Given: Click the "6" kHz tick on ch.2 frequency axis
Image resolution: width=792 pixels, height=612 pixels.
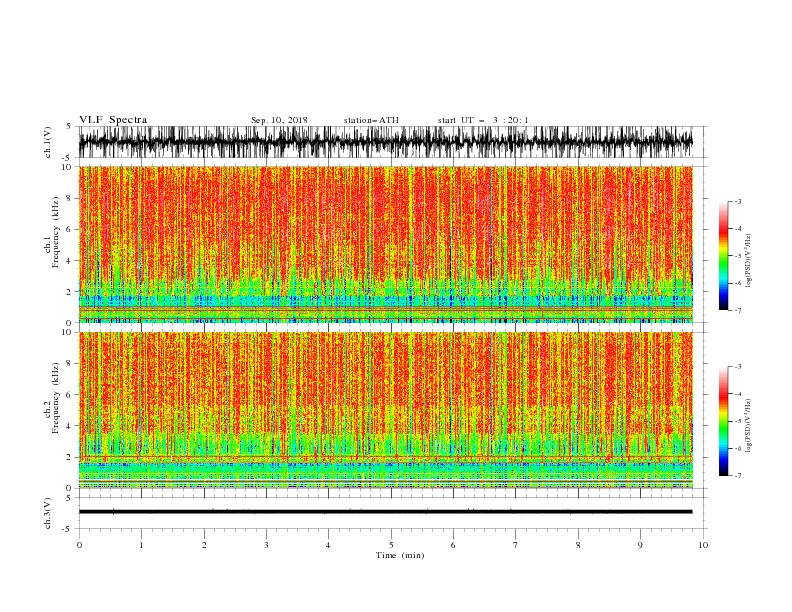Looking at the screenshot, I should coord(69,395).
